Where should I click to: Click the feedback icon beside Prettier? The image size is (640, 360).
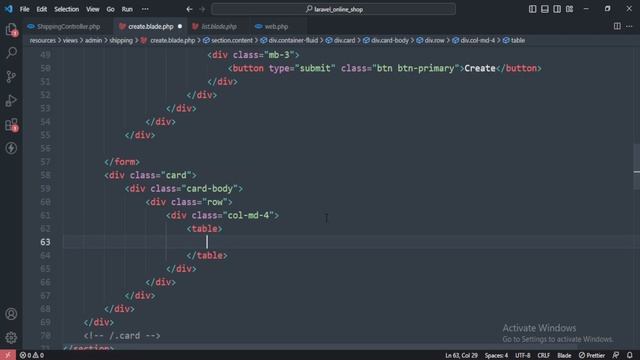click(x=616, y=356)
